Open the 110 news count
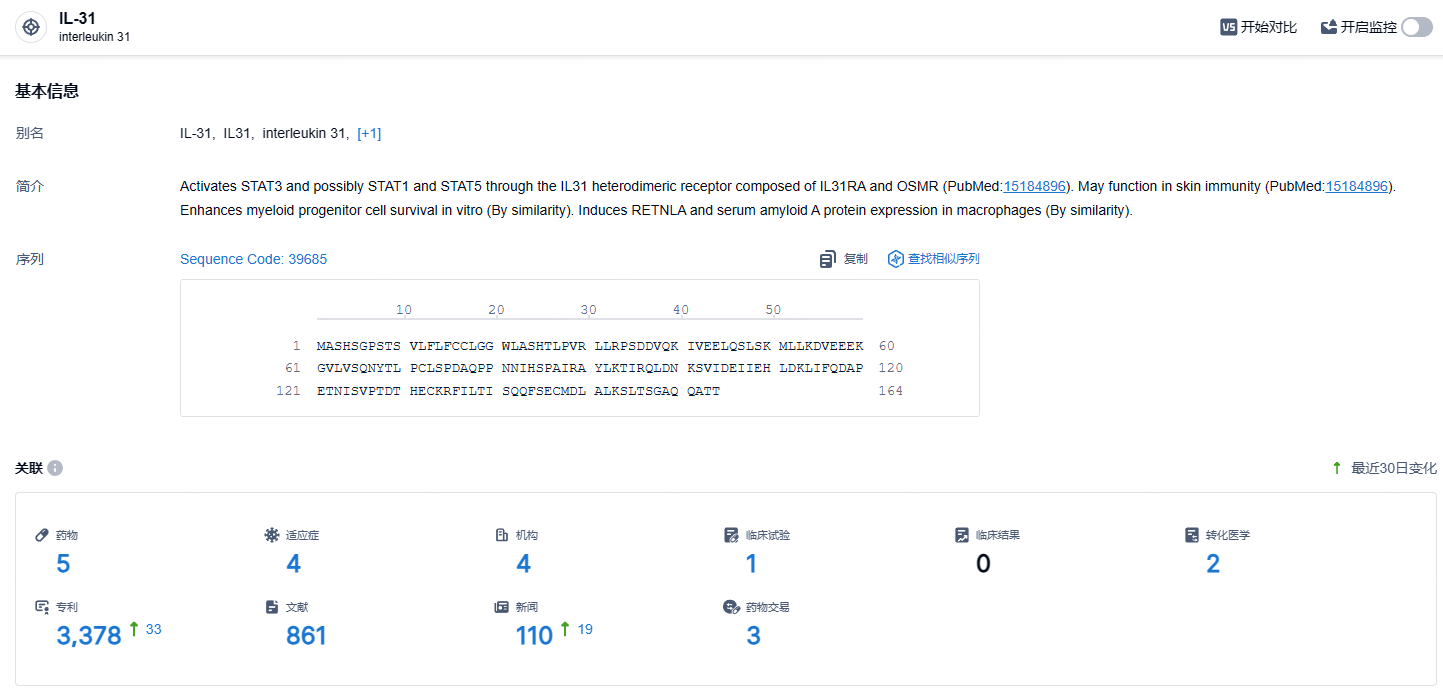1443x692 pixels. [534, 635]
